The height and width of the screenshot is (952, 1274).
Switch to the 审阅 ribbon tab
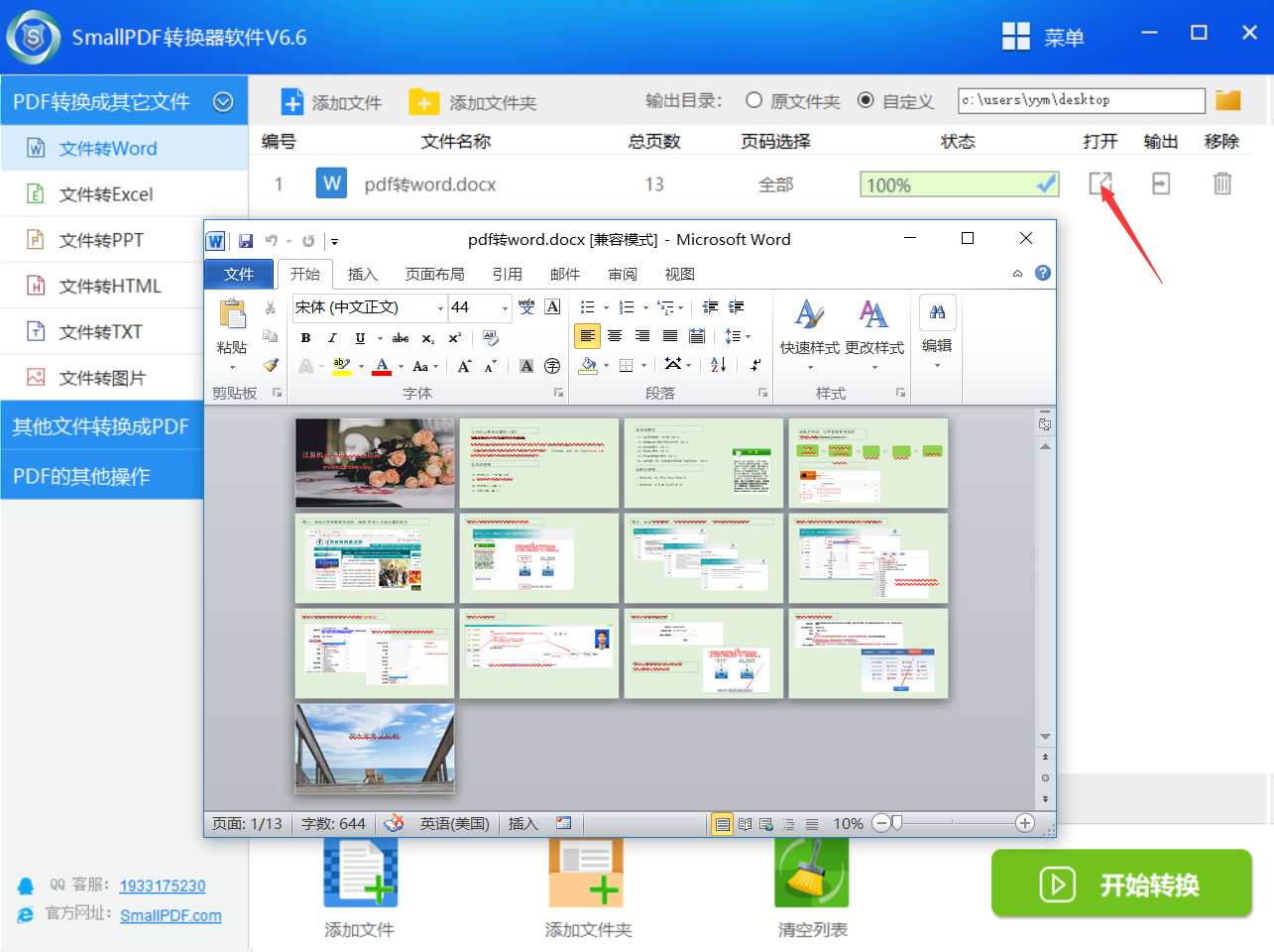point(623,274)
